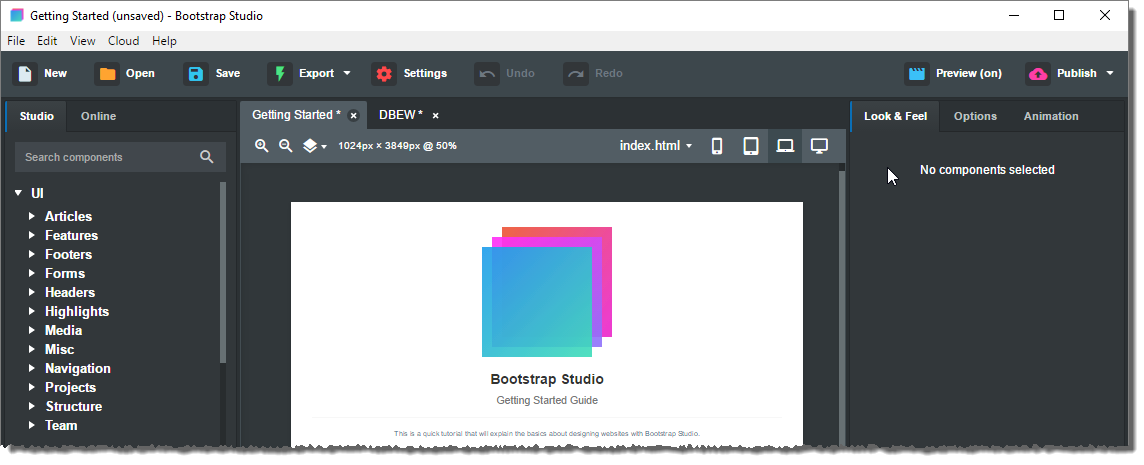This screenshot has width=1144, height=465.
Task: Click the Redo arrow icon
Action: point(576,74)
